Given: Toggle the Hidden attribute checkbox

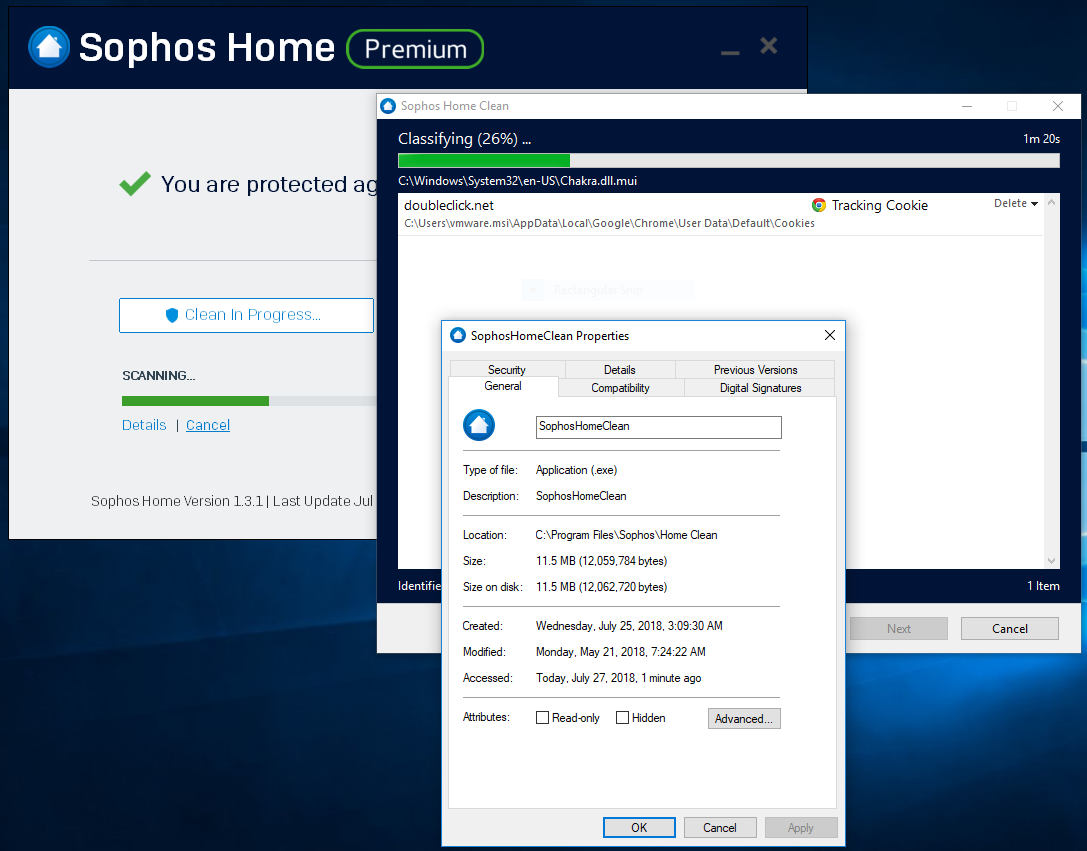Looking at the screenshot, I should tap(623, 718).
